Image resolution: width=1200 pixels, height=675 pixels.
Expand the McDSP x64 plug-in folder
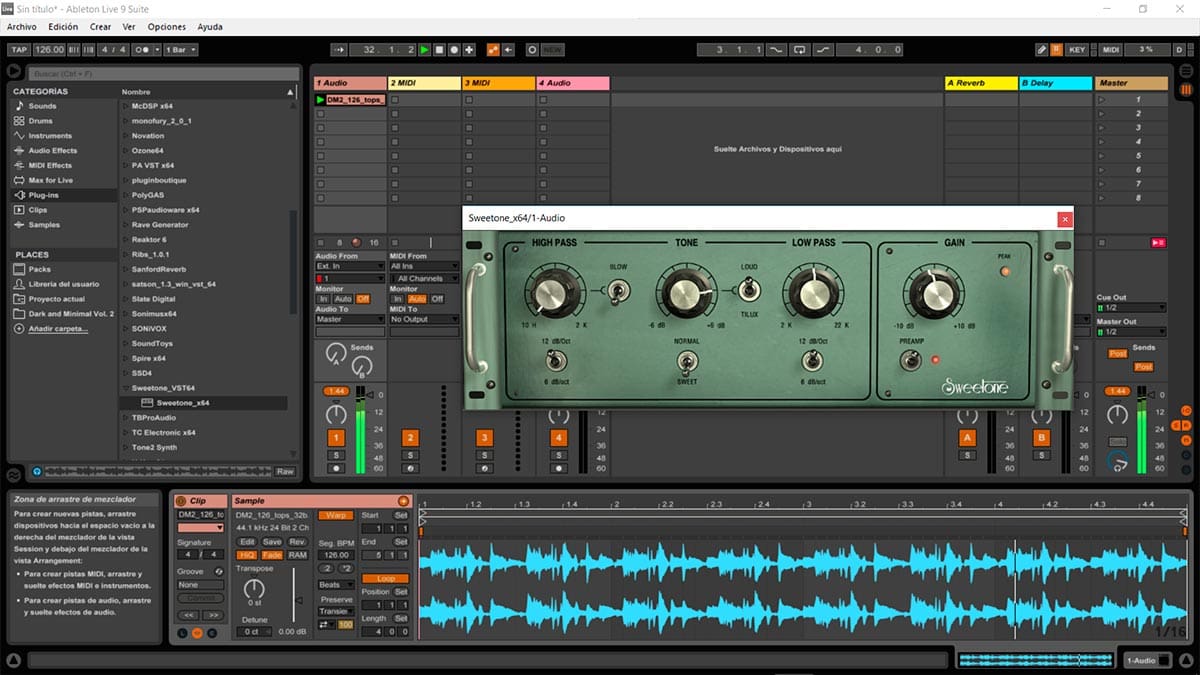[x=125, y=106]
